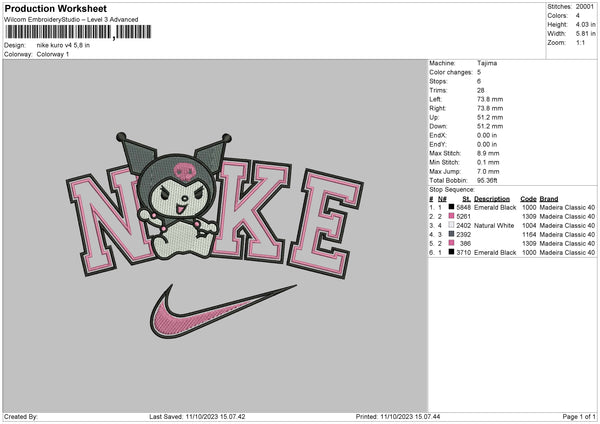600x424 pixels.
Task: Click 'Last Saved: 11/10/2023 15.07.42' in footer
Action: [197, 417]
